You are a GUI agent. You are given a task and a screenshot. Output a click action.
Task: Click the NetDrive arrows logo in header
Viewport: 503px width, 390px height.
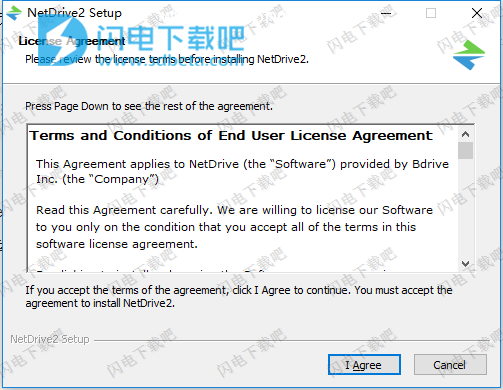click(x=469, y=55)
